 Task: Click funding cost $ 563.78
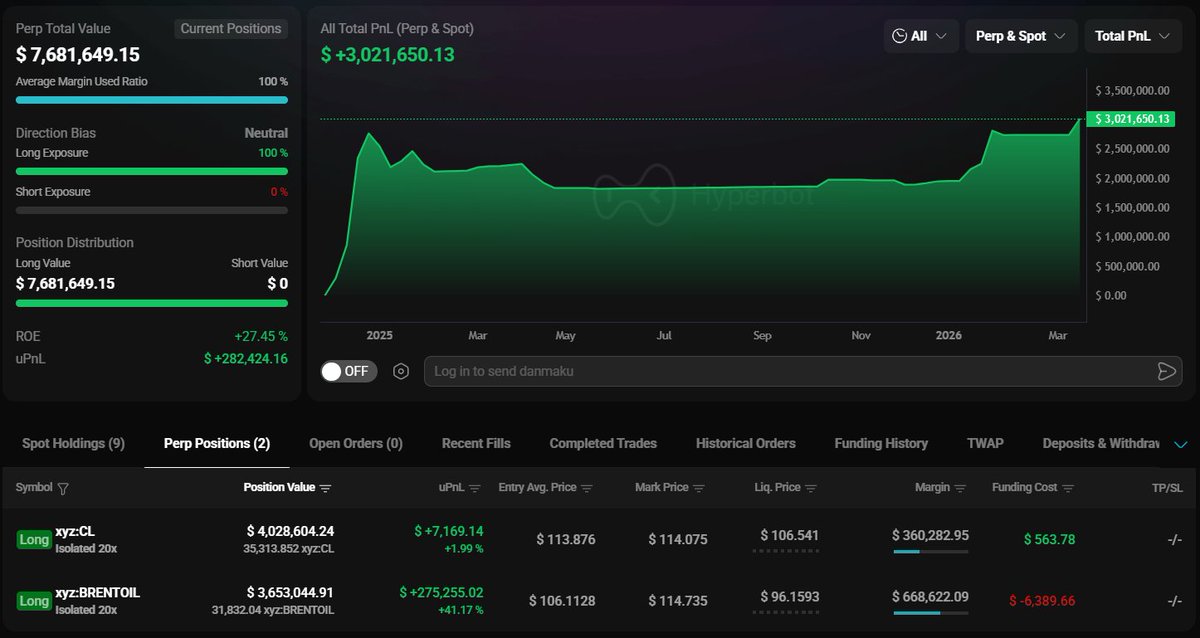1050,539
